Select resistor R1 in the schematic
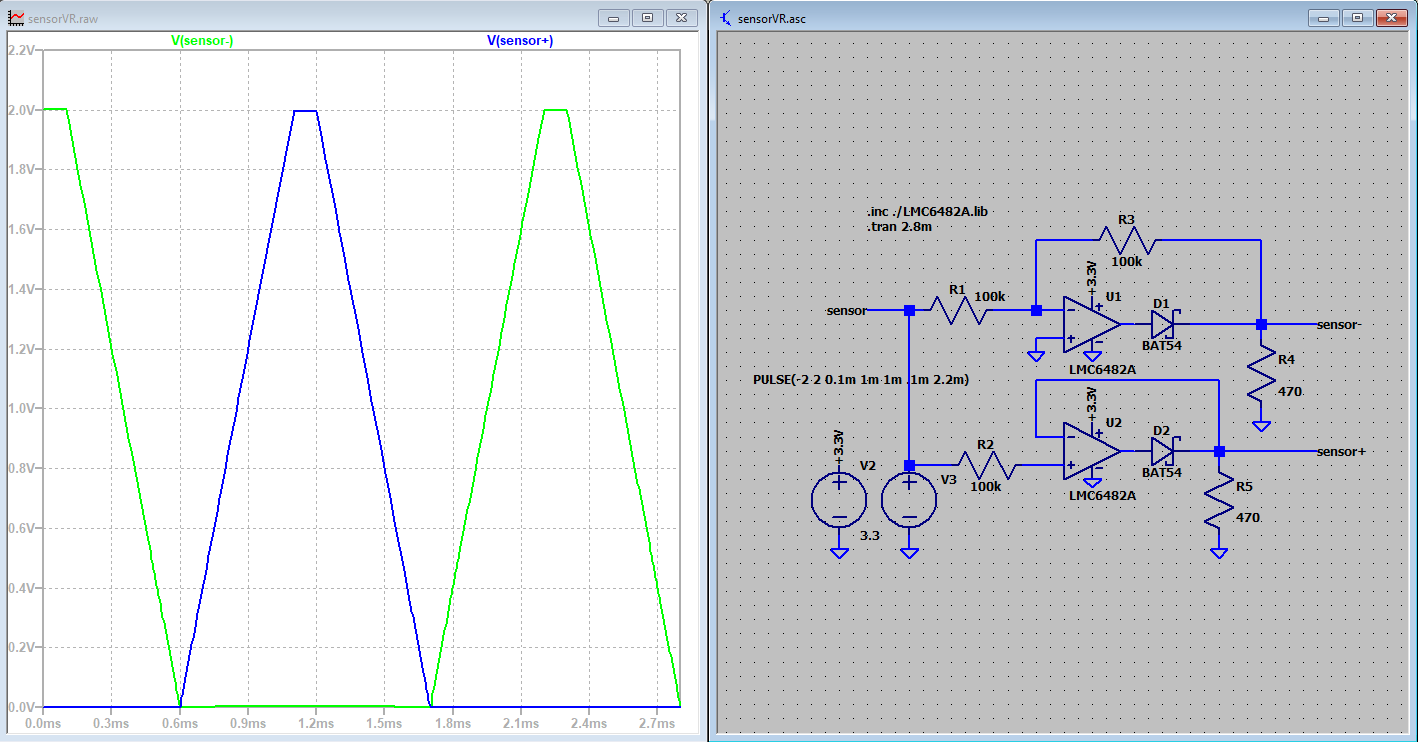This screenshot has width=1418, height=742. pyautogui.click(x=960, y=311)
